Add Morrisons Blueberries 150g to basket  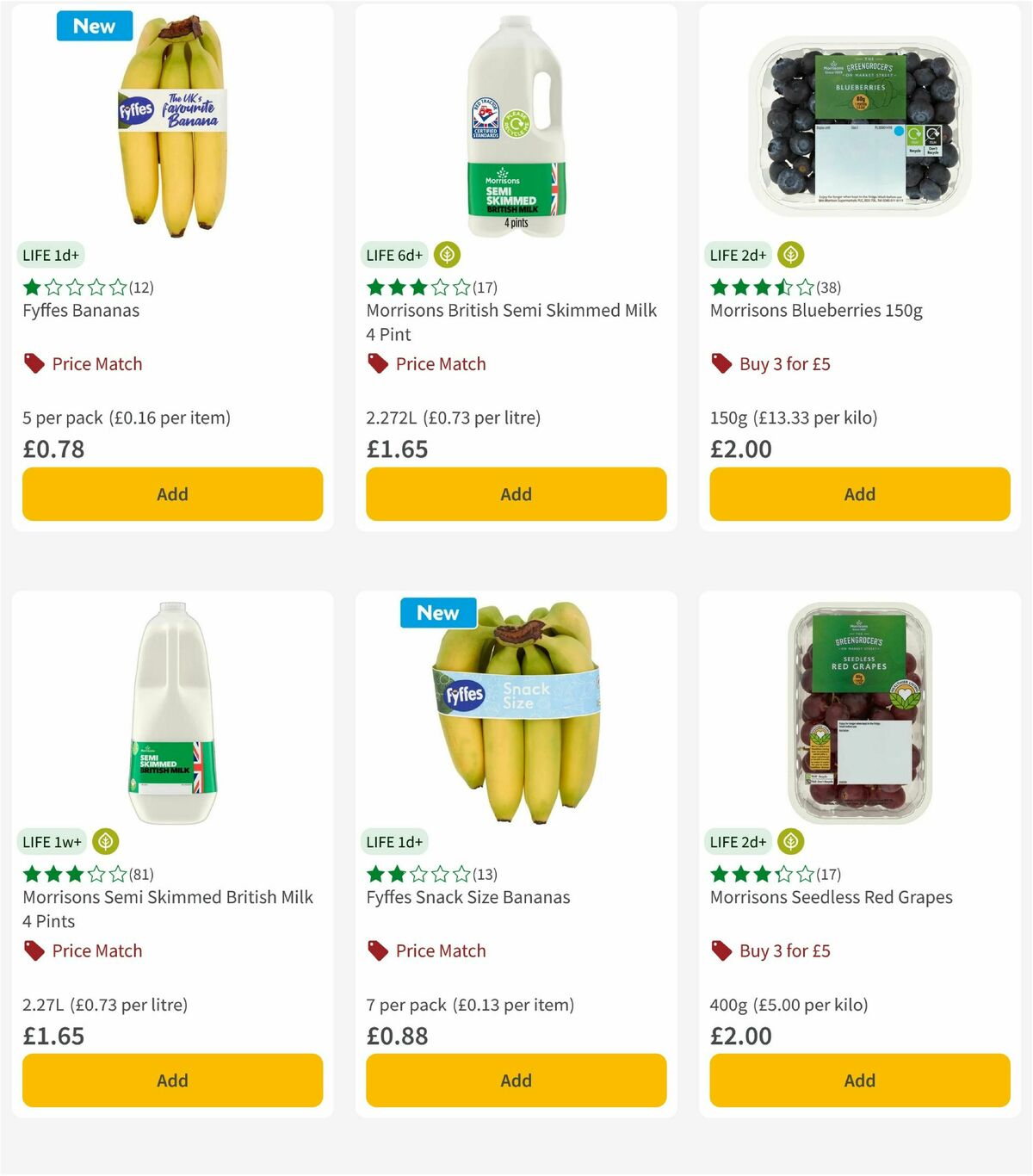pos(859,494)
